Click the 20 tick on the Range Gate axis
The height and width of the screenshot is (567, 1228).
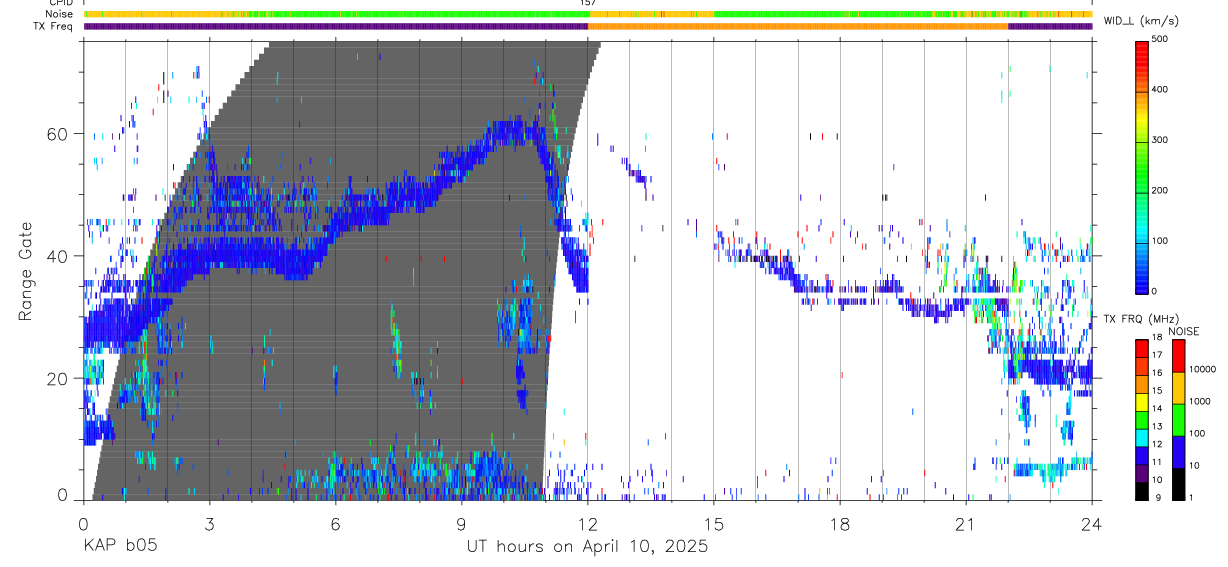[x=58, y=378]
